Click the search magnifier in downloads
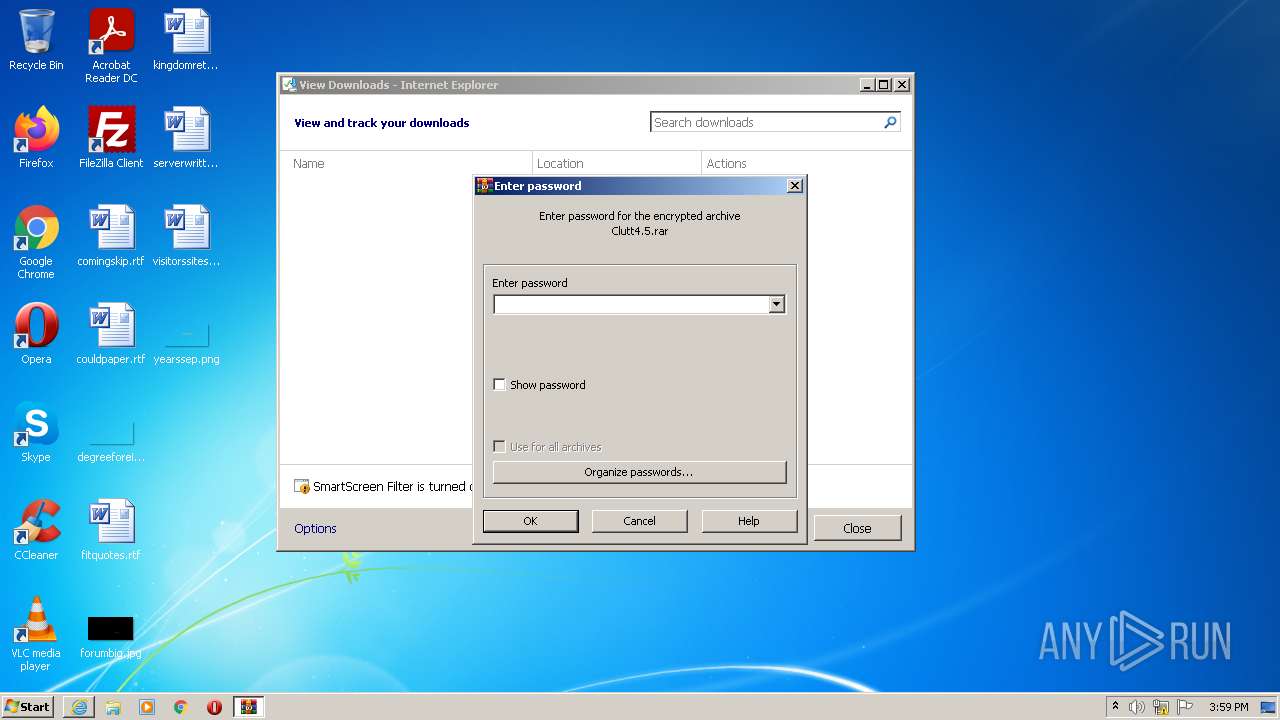 pos(890,122)
